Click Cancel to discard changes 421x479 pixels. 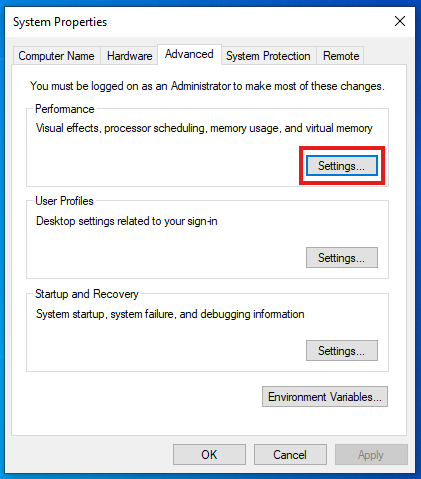pyautogui.click(x=290, y=454)
